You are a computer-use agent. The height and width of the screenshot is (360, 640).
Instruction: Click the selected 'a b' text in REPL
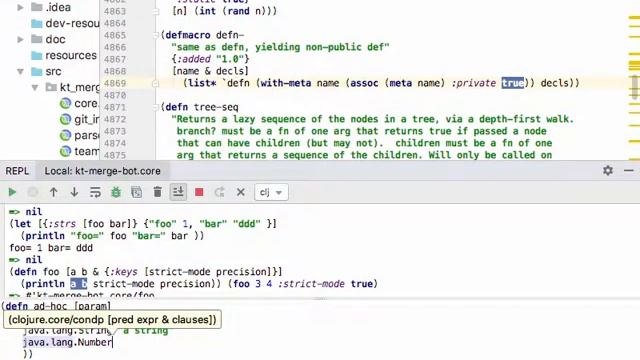pyautogui.click(x=79, y=284)
